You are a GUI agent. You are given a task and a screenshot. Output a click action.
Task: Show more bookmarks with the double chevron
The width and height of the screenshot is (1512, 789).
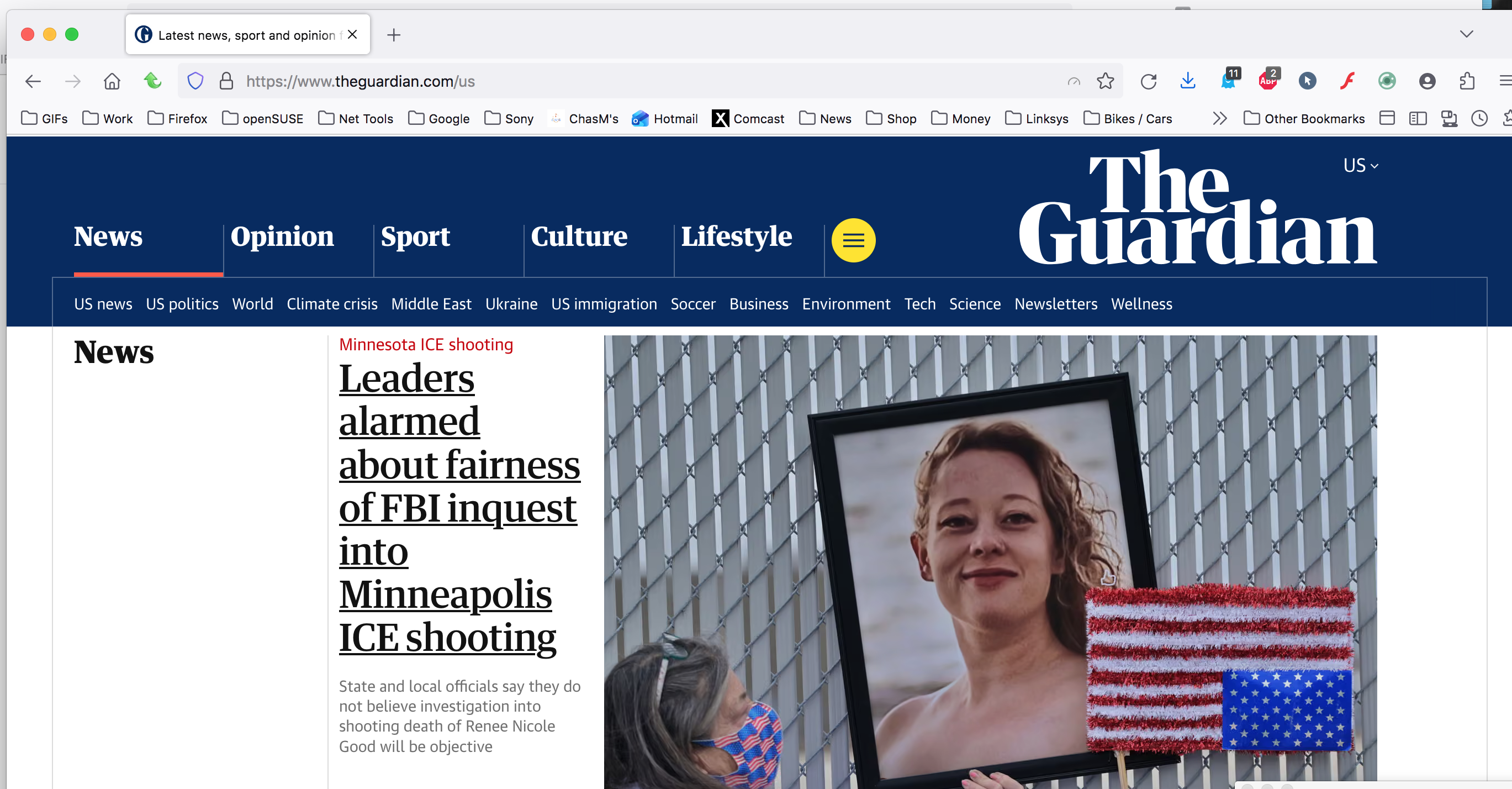[1220, 119]
